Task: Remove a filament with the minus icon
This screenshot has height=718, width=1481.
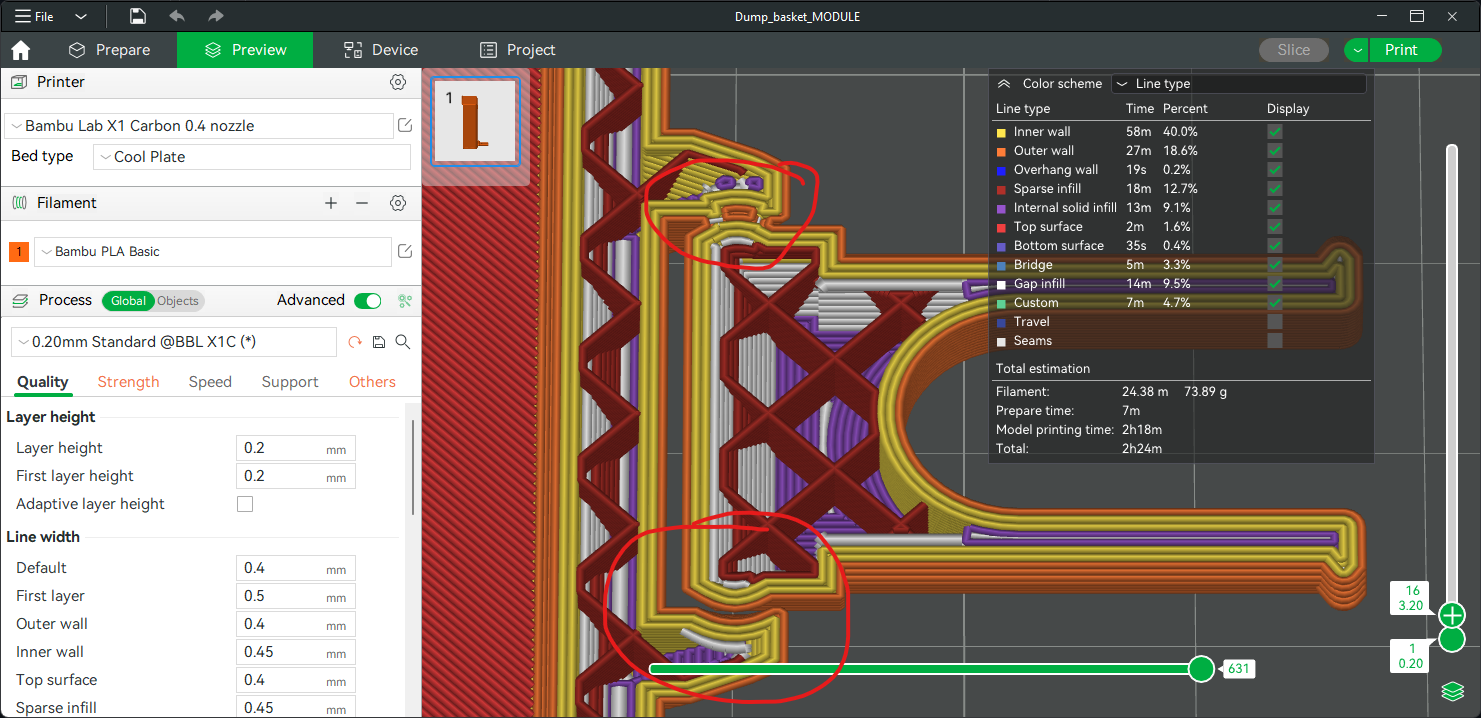Action: pos(362,203)
